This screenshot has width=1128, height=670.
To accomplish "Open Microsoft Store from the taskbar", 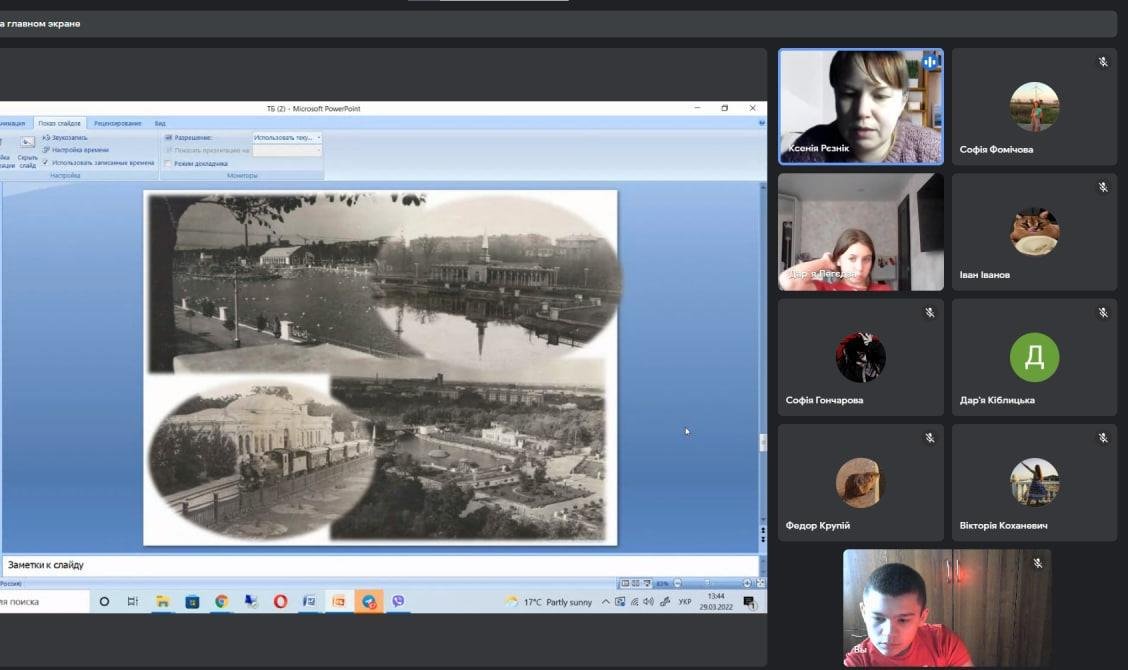I will (192, 602).
